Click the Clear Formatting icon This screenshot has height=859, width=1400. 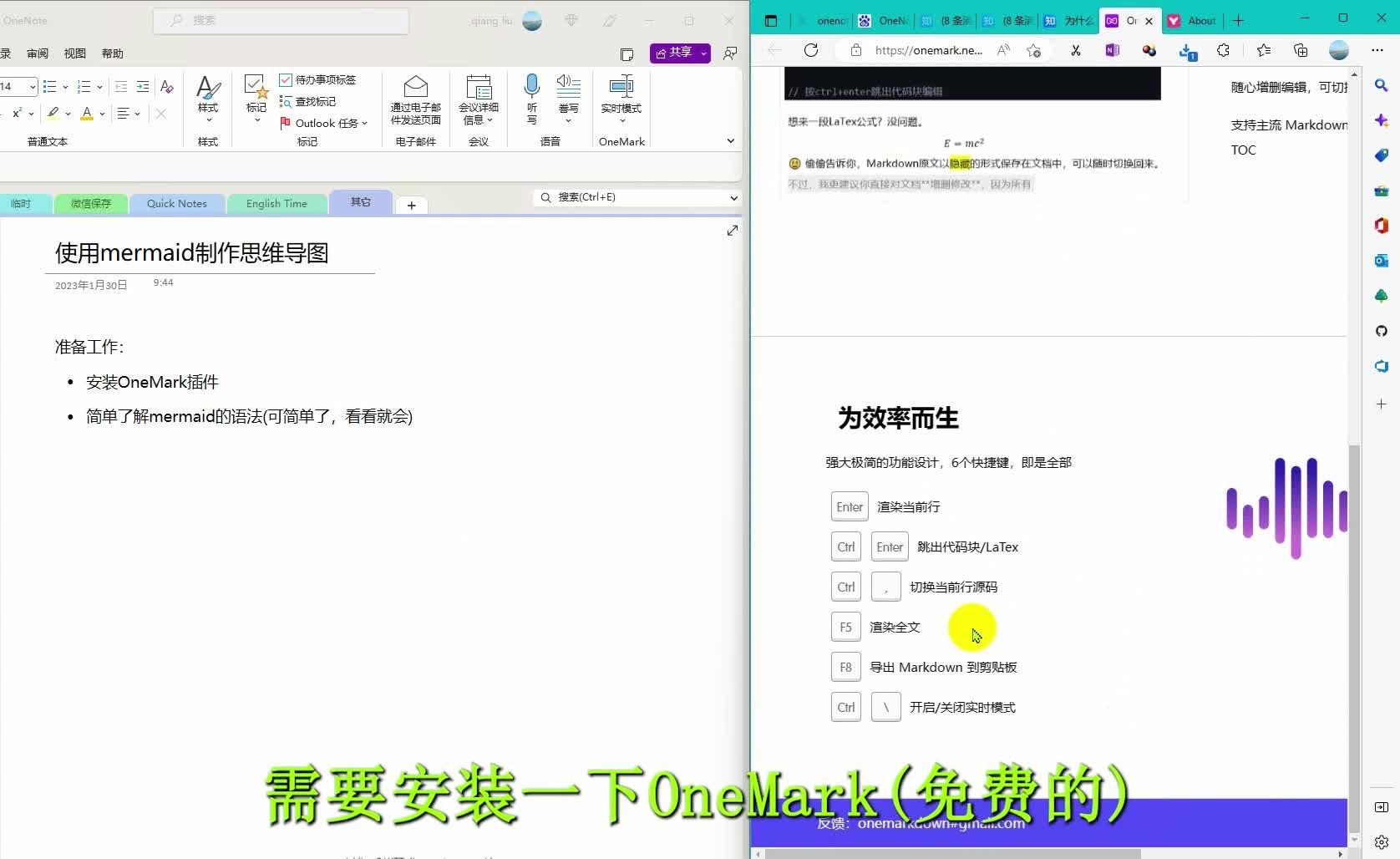[x=166, y=86]
